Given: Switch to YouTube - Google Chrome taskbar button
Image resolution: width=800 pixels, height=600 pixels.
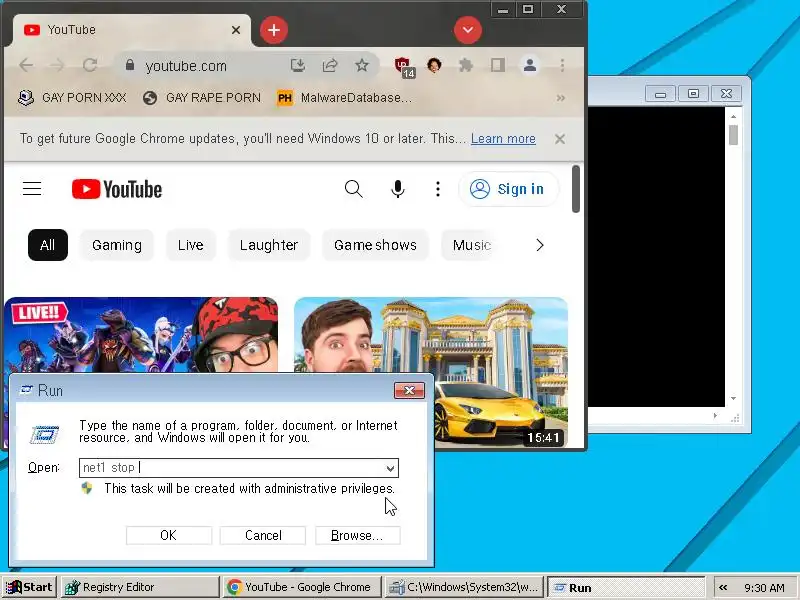Looking at the screenshot, I should point(301,587).
